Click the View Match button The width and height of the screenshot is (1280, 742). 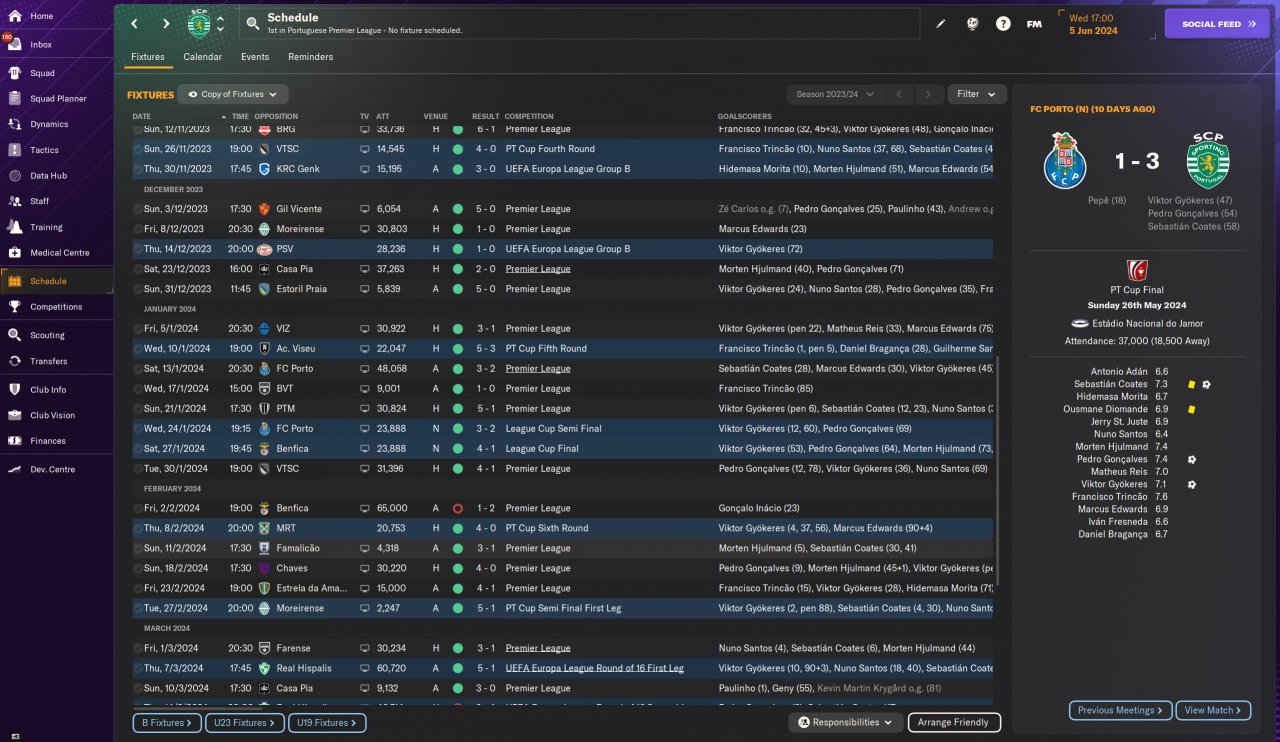pos(1213,710)
